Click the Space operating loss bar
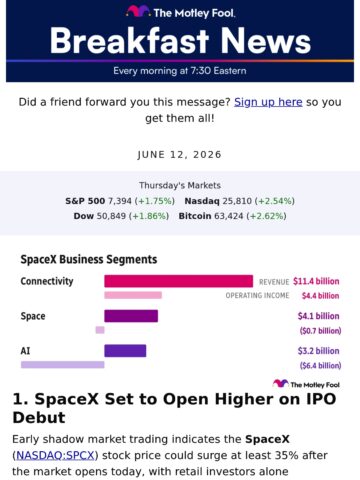The image size is (360, 480). point(100,330)
